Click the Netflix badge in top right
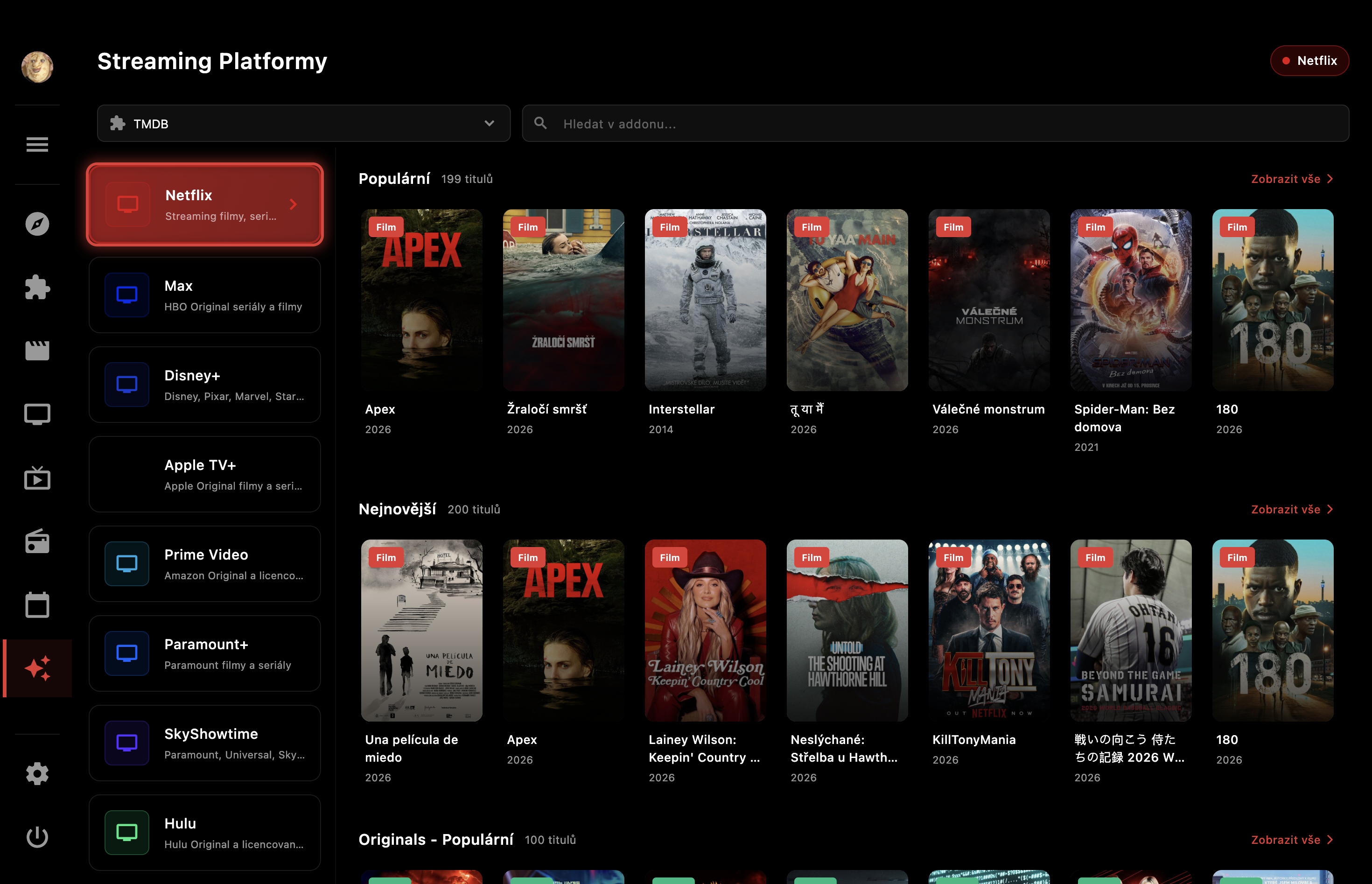This screenshot has height=884, width=1372. pos(1309,61)
